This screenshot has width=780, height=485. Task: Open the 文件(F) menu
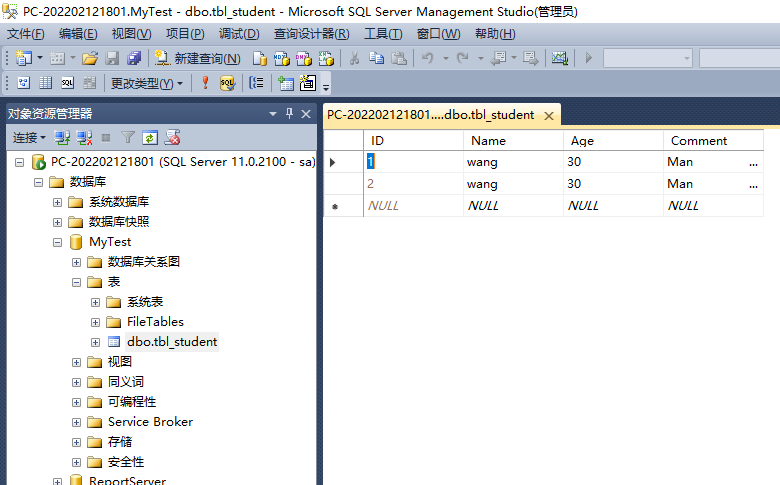pyautogui.click(x=26, y=34)
